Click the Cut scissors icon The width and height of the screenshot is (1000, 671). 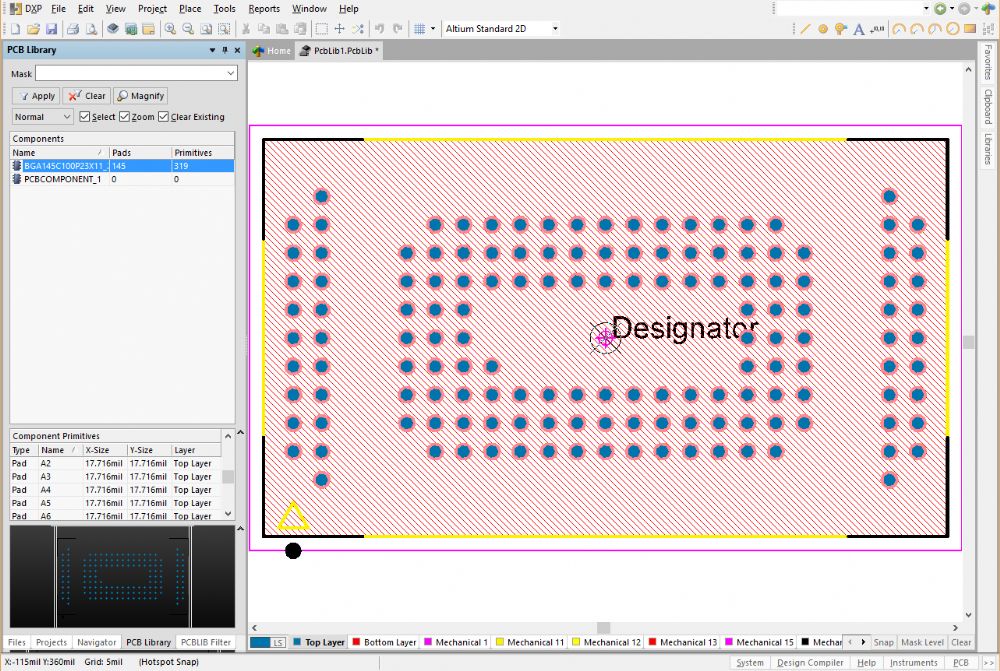[x=246, y=29]
